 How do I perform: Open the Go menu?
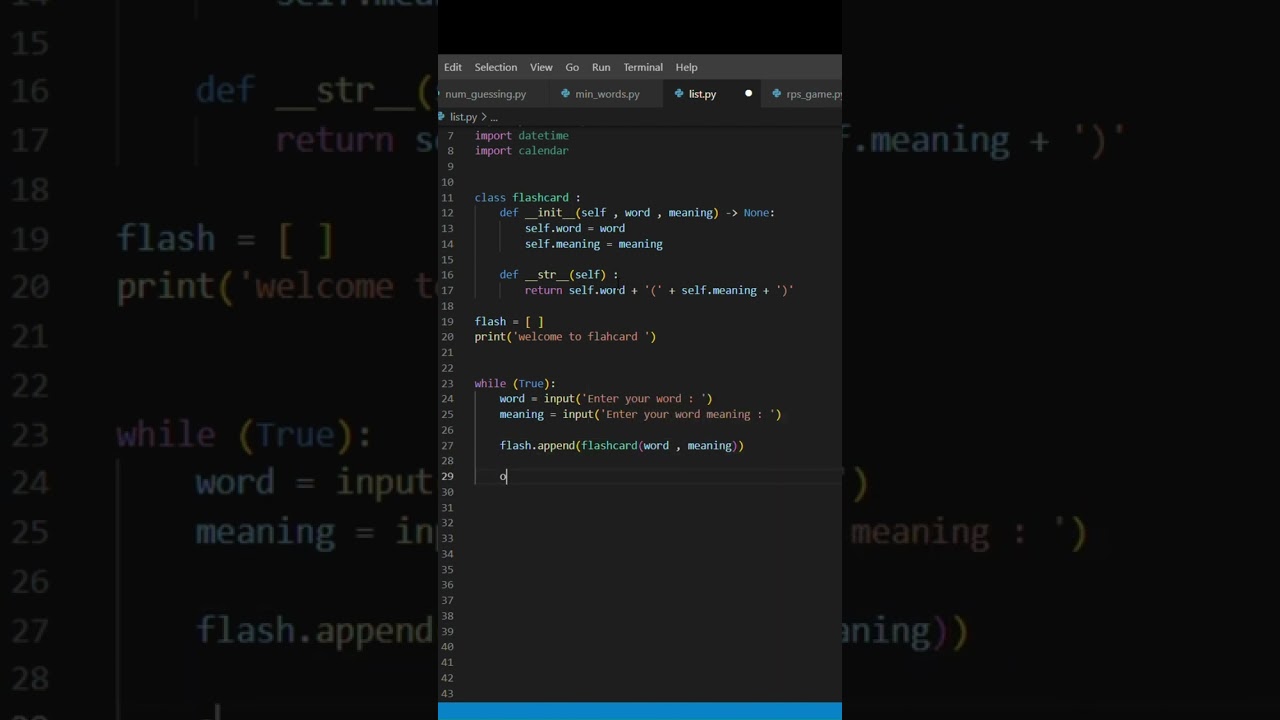pyautogui.click(x=572, y=67)
